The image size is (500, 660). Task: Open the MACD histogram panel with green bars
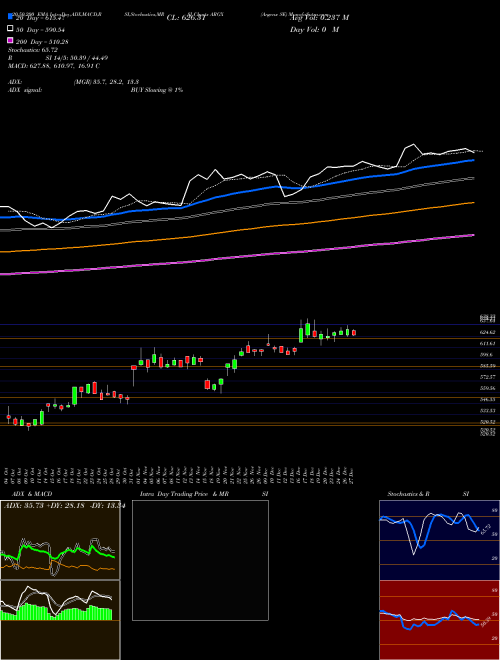coord(60,620)
